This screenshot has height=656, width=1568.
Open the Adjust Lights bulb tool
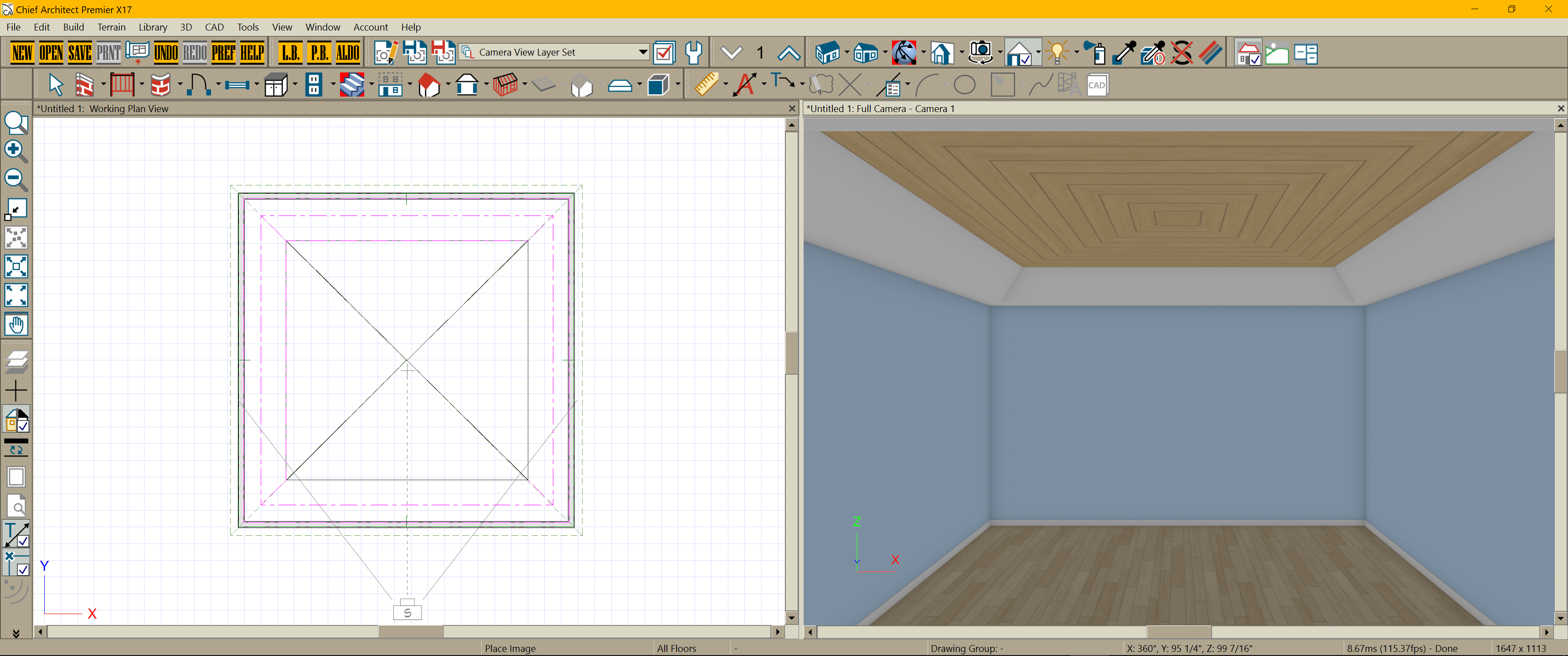click(x=1058, y=53)
